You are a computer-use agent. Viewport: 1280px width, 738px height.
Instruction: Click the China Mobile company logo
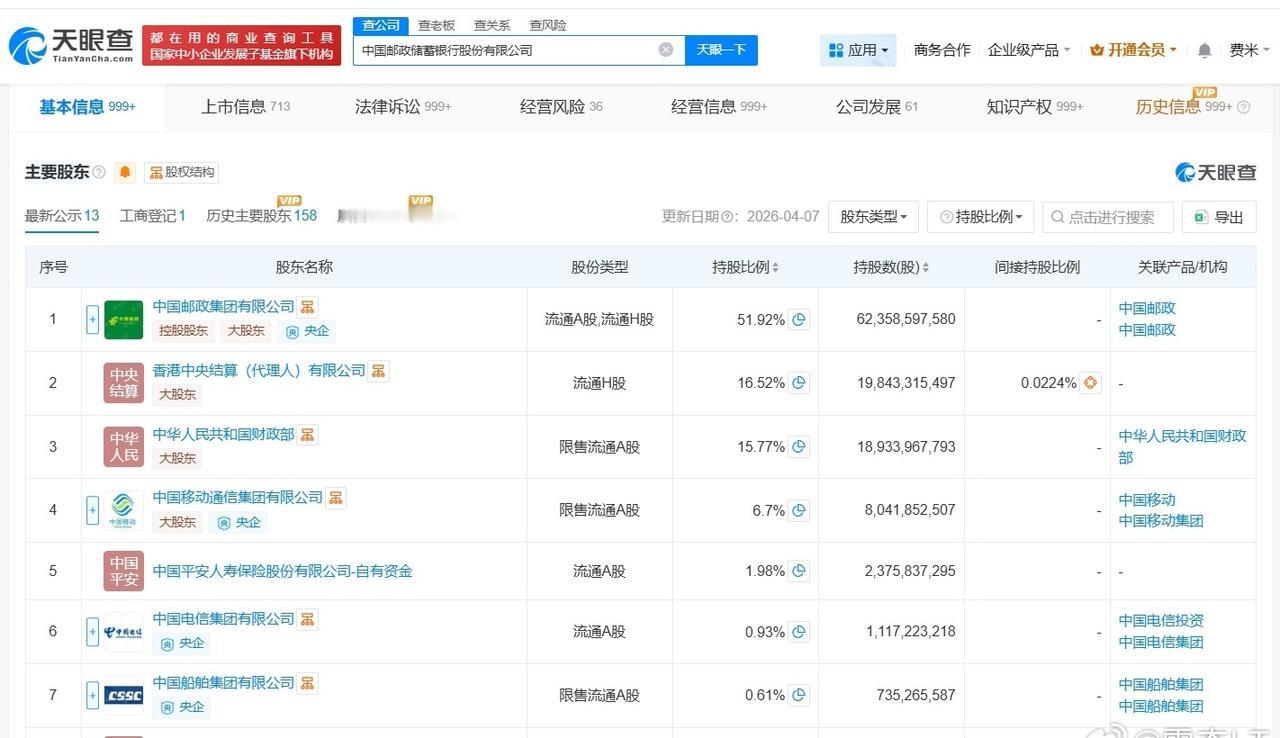tap(124, 510)
